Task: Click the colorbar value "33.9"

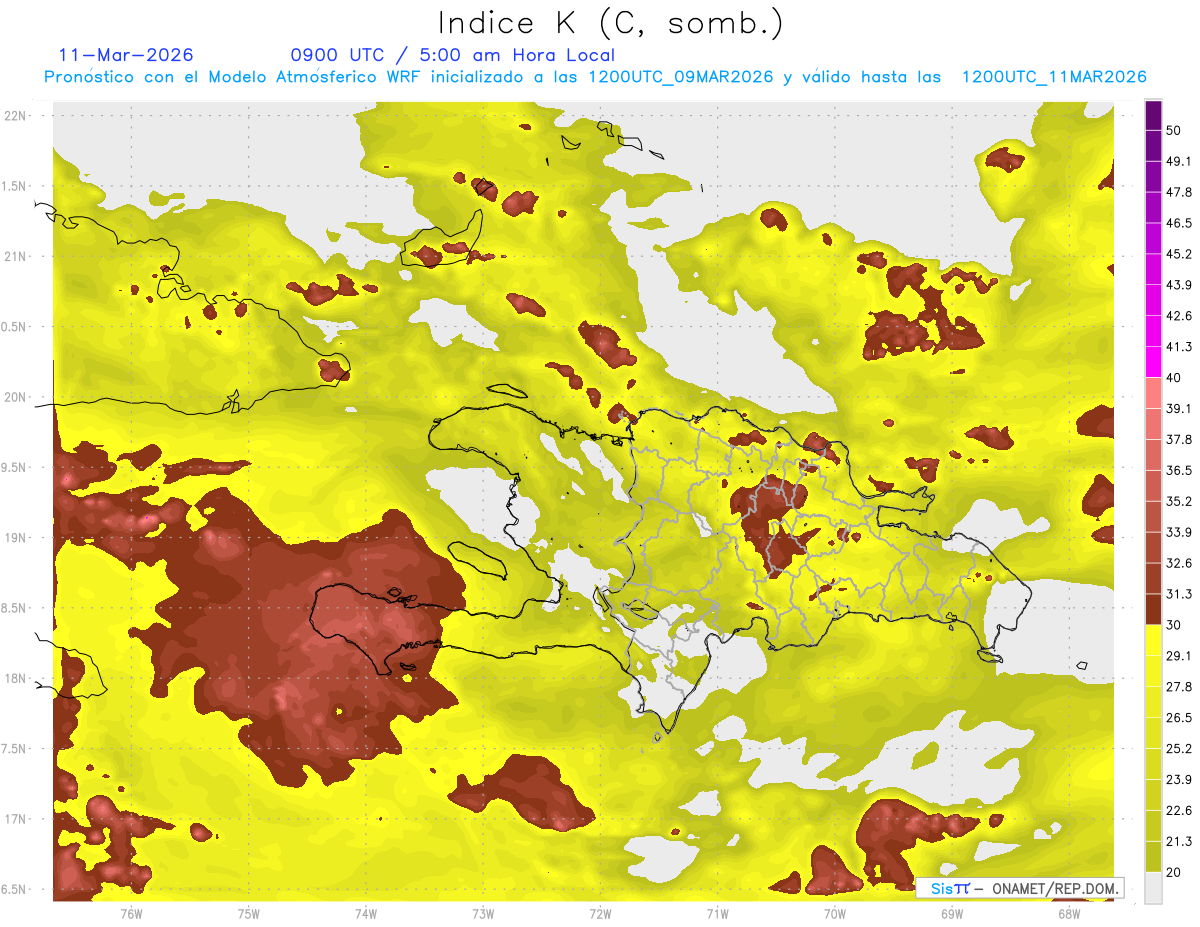Action: pos(1178,532)
